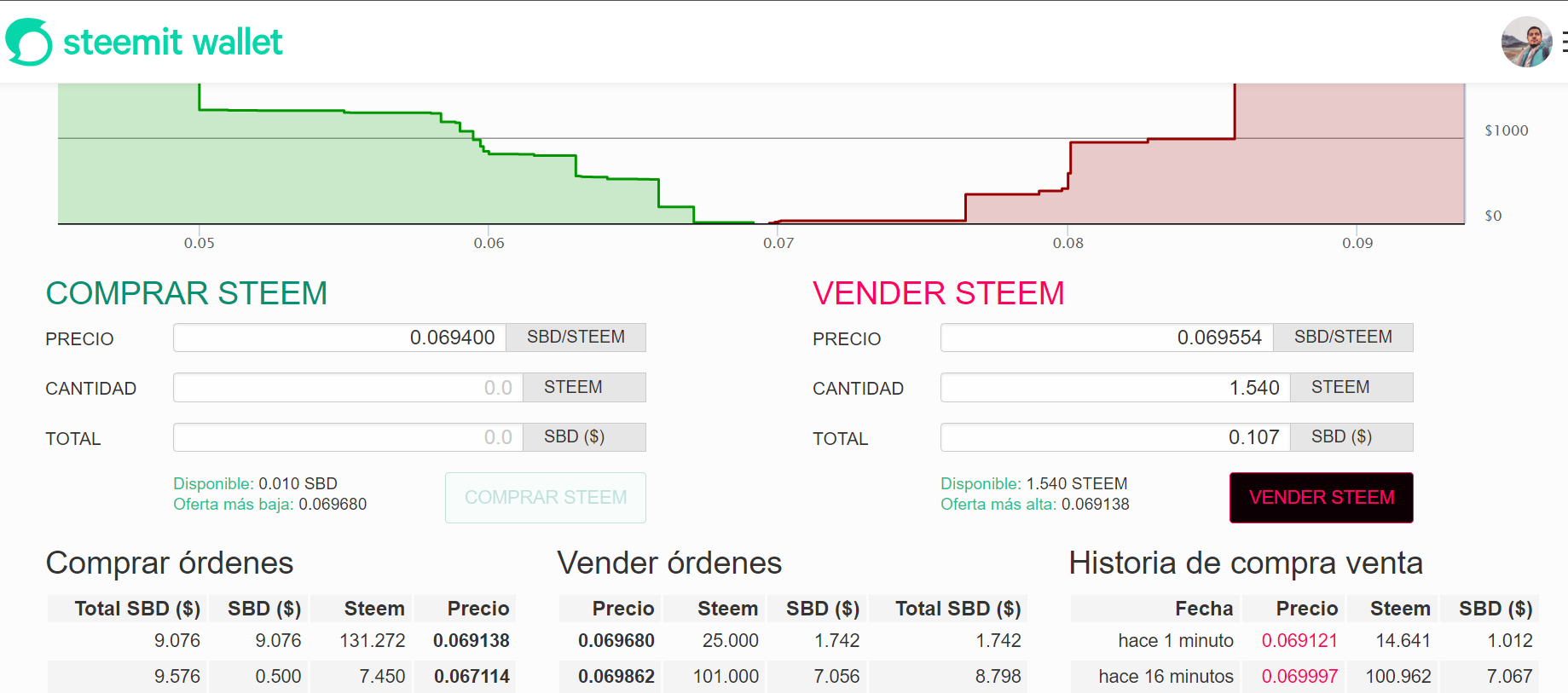
Task: Open the user profile avatar menu
Action: pos(1526,42)
